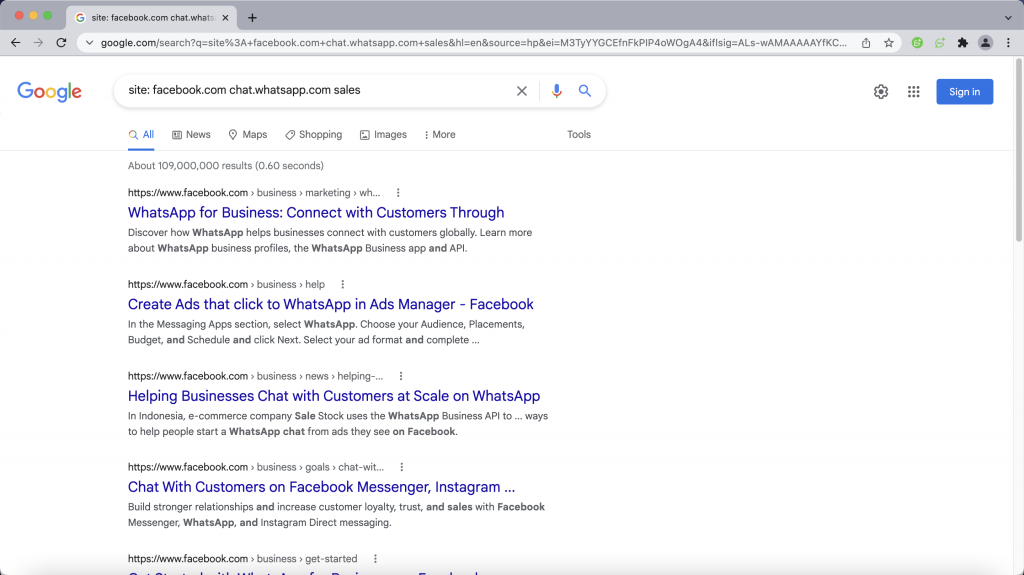The image size is (1024, 575).
Task: Open a new tab with the plus icon
Action: pos(252,18)
